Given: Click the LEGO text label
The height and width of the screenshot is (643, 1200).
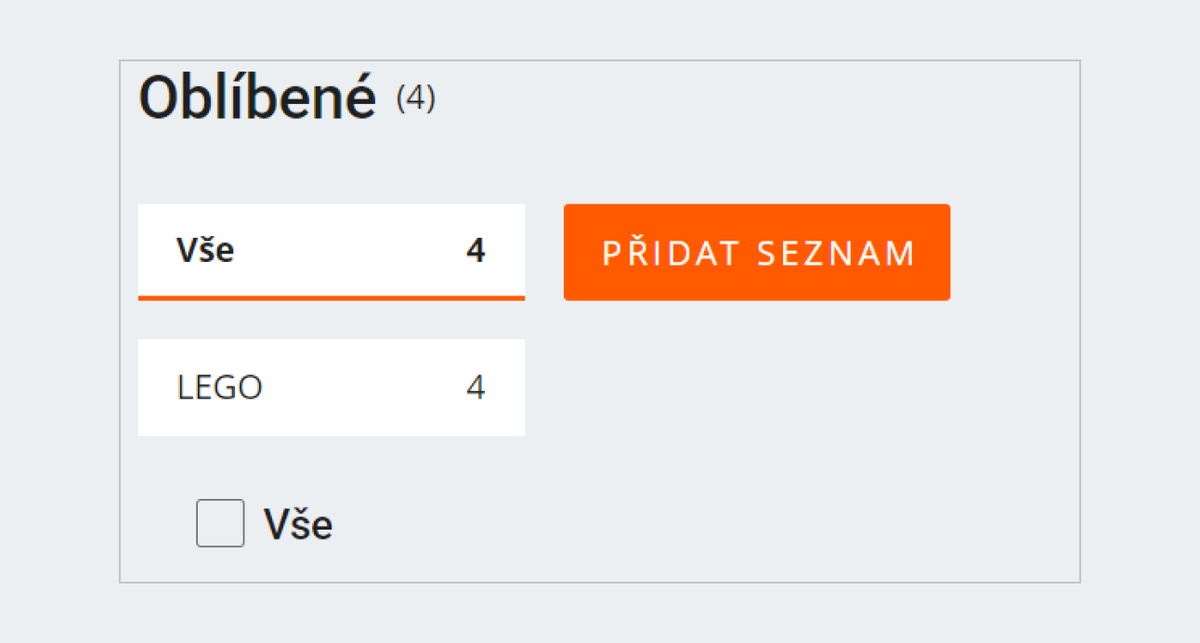Looking at the screenshot, I should click(x=220, y=388).
